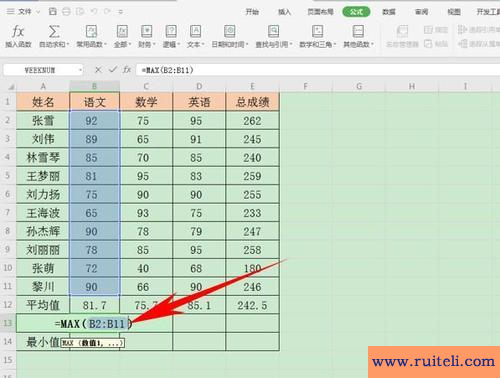Viewport: 500px width, 378px height.
Task: Click the 粘贴 button under 指定
Action: click(x=436, y=44)
